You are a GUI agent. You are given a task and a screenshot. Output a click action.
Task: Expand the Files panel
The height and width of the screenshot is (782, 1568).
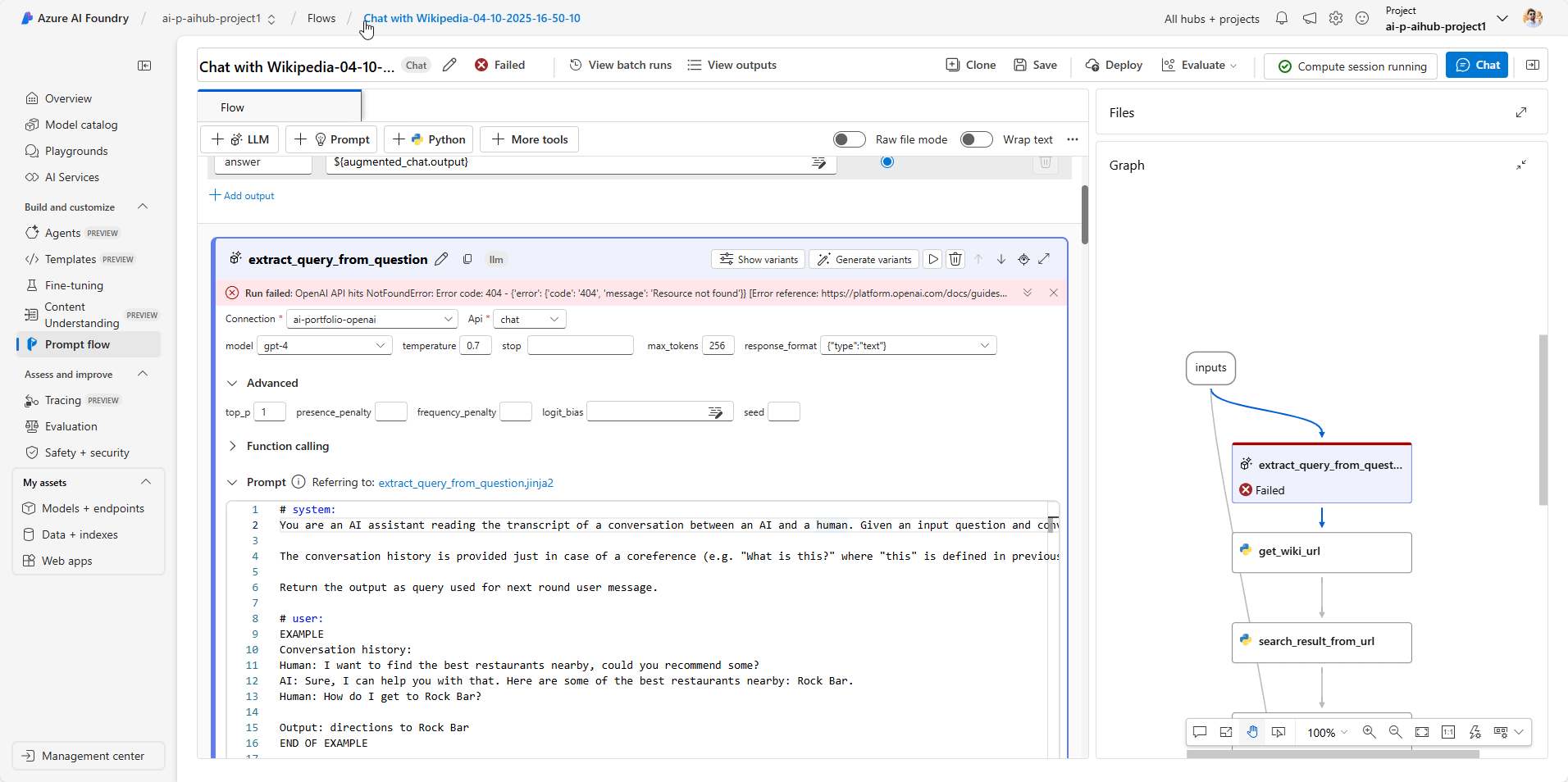[x=1521, y=112]
